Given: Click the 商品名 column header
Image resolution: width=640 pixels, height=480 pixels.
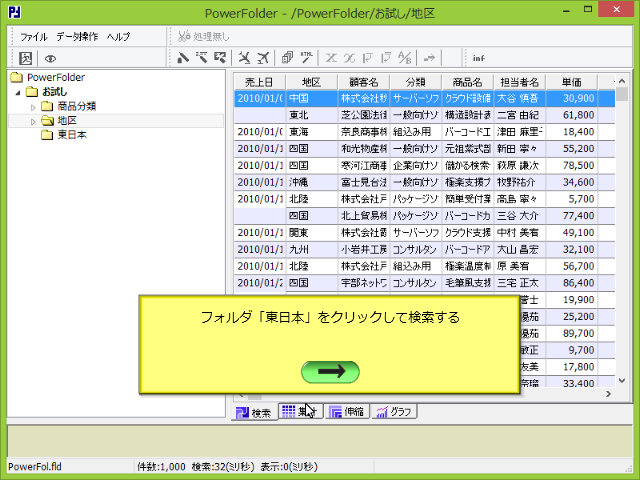Looking at the screenshot, I should click(468, 82).
